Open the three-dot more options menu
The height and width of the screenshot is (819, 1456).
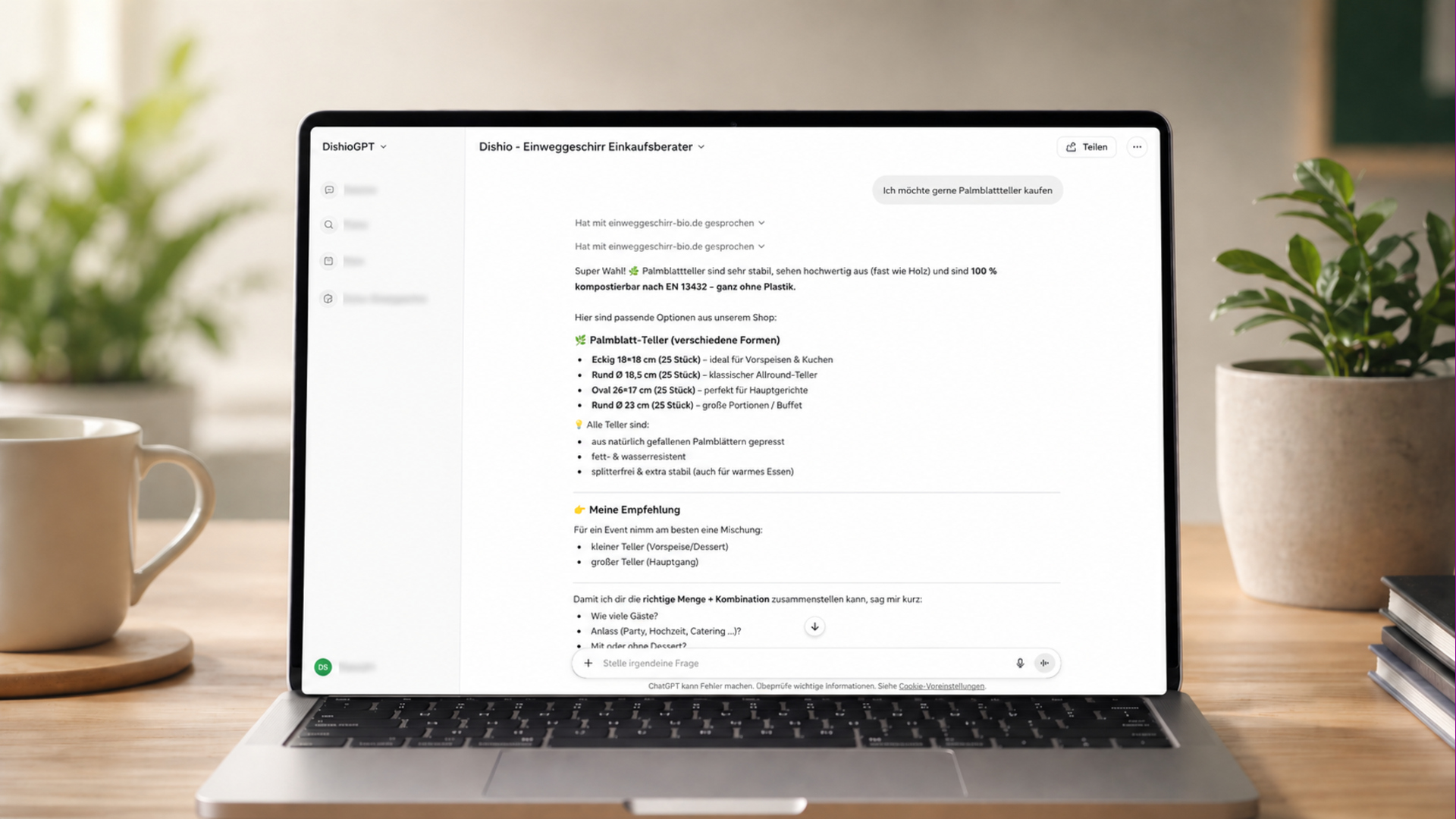pos(1137,147)
